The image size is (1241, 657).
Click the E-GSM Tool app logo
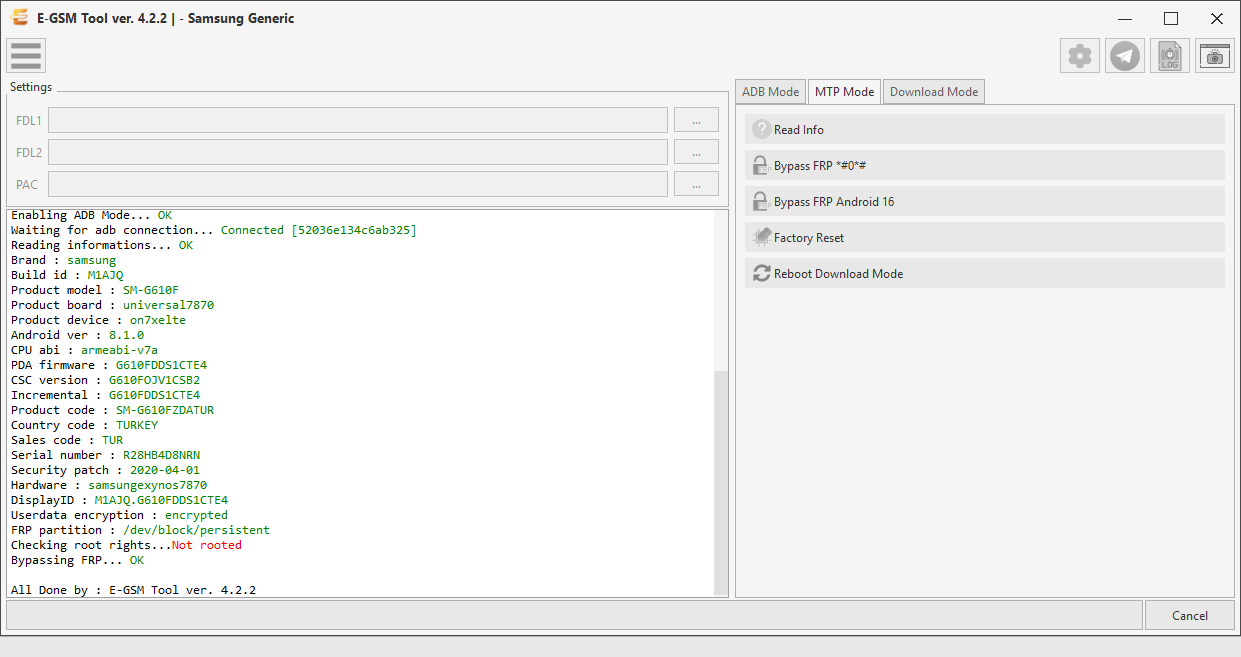(x=18, y=17)
